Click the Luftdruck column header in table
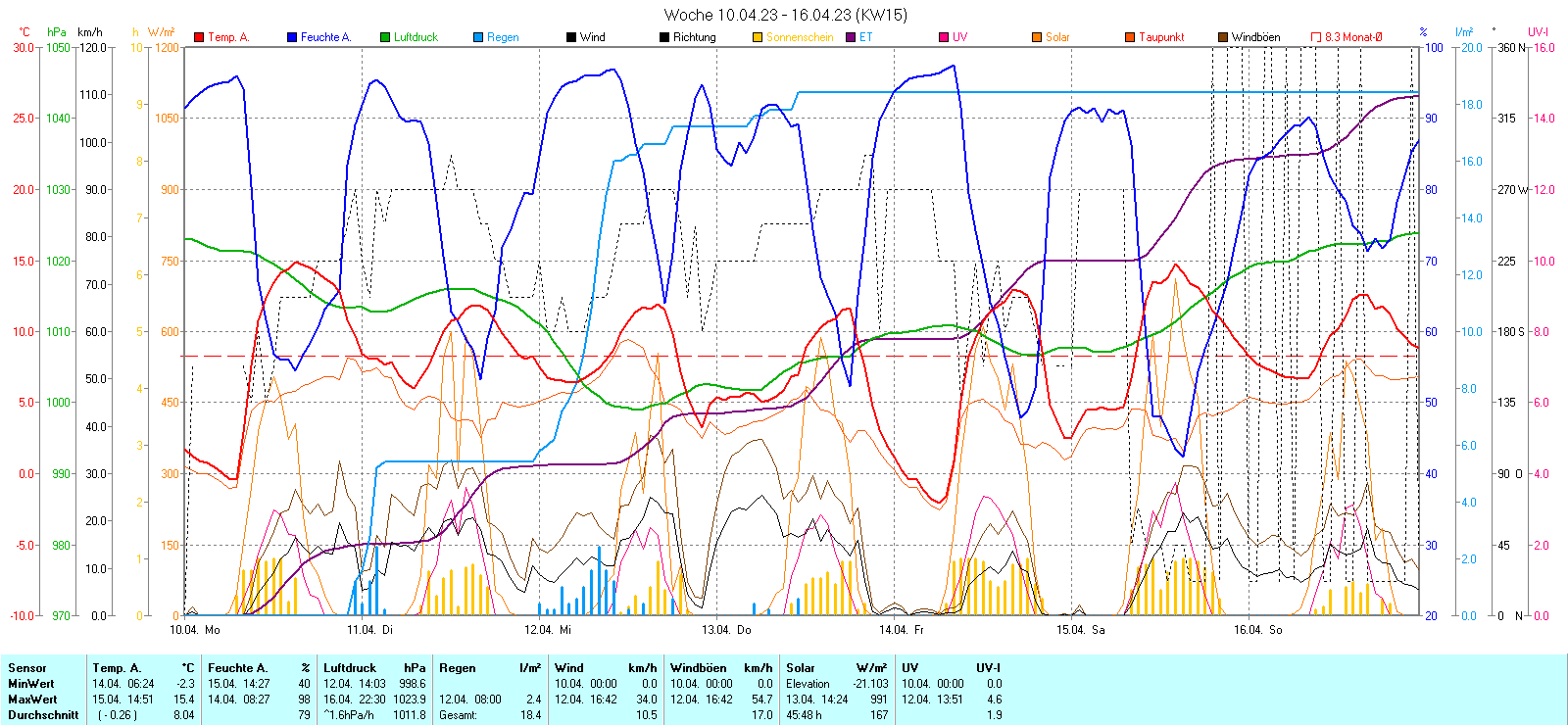This screenshot has width=1568, height=725. pyautogui.click(x=350, y=668)
